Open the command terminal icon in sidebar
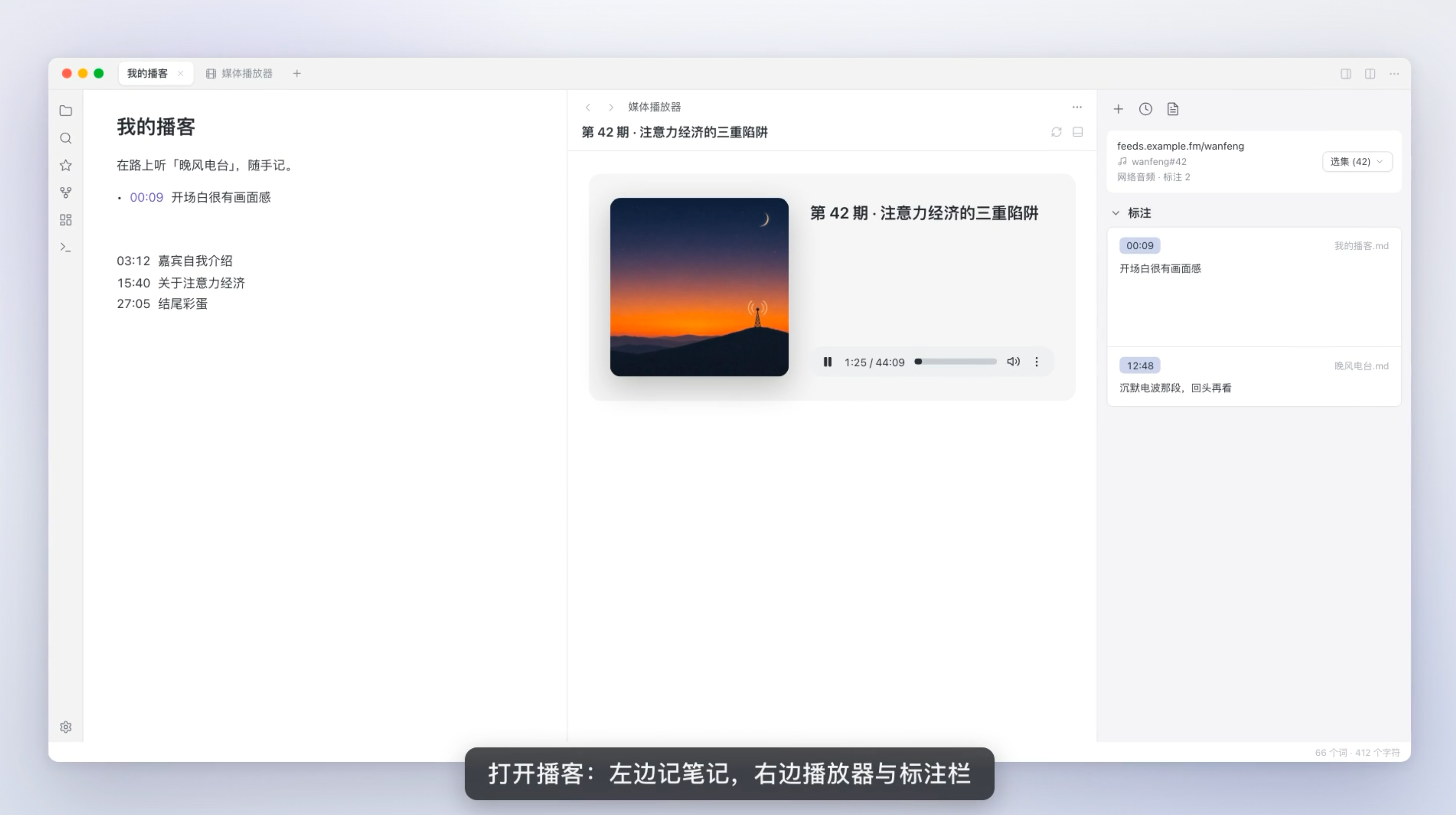 point(66,247)
